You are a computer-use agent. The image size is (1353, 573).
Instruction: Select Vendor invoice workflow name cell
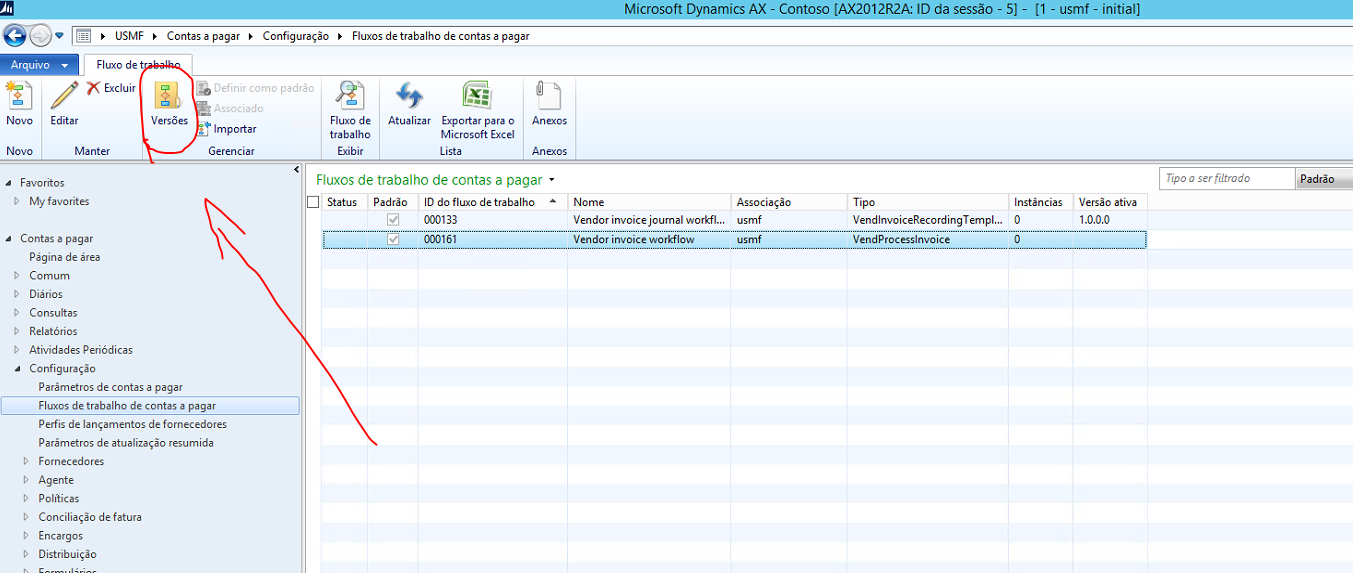pos(649,239)
